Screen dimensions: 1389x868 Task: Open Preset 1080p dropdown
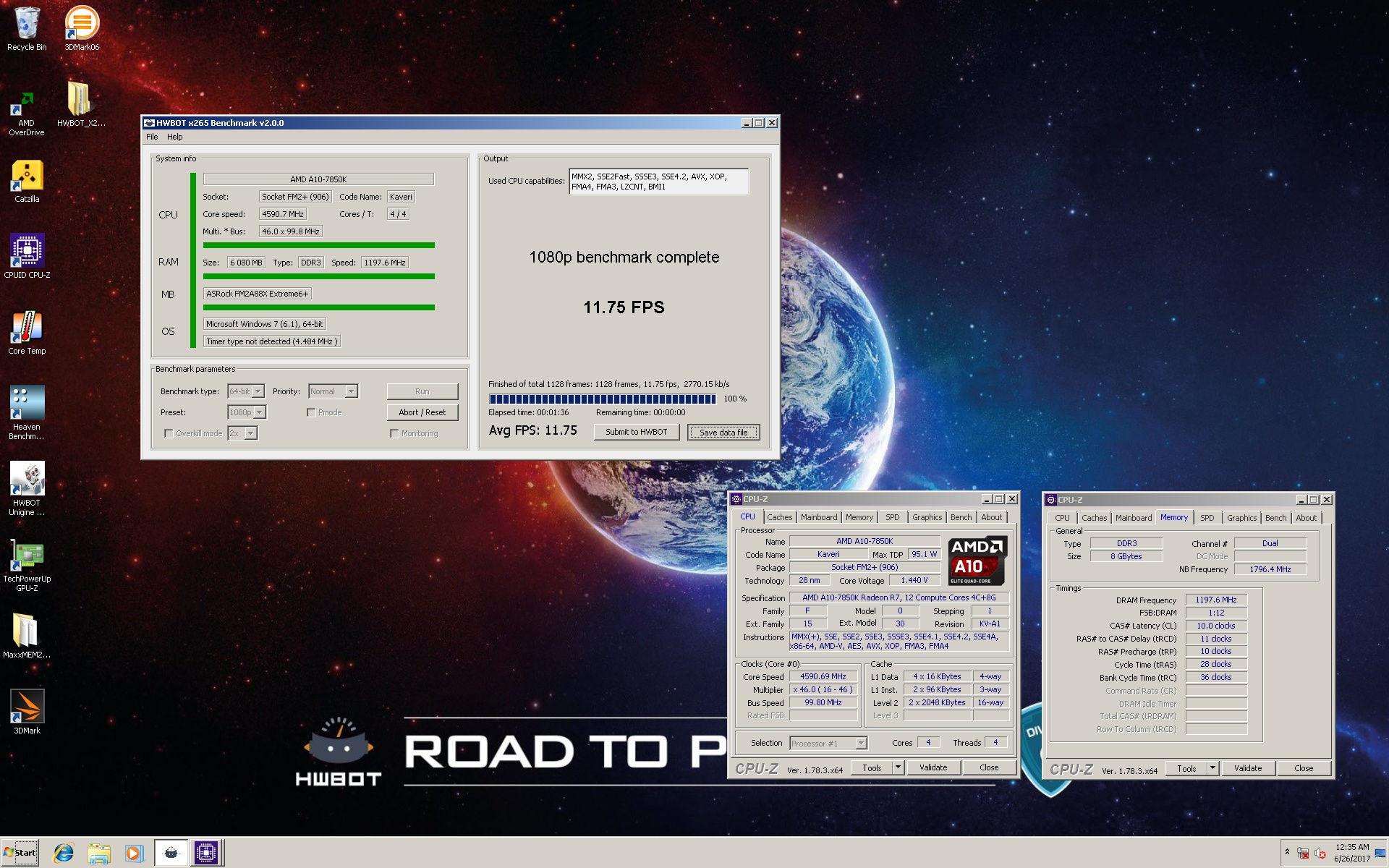pyautogui.click(x=247, y=412)
